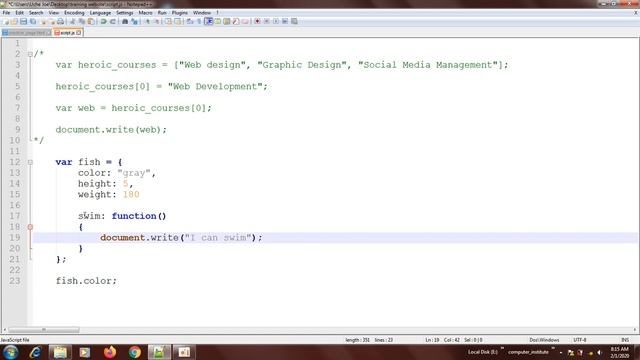
Task: Undo the last edit with the Undo icon
Action: point(103,21)
